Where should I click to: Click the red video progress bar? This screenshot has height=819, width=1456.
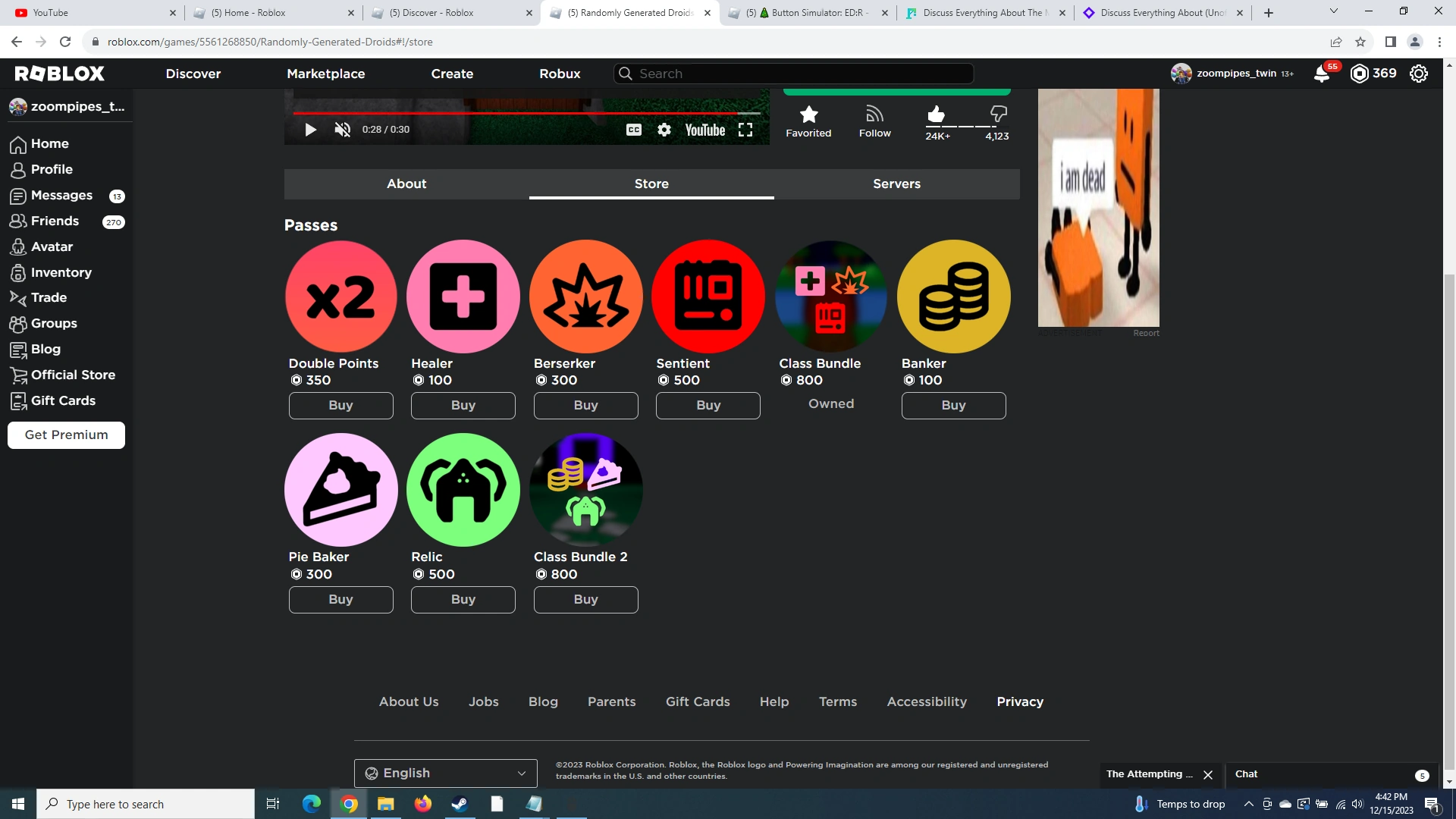[x=516, y=113]
